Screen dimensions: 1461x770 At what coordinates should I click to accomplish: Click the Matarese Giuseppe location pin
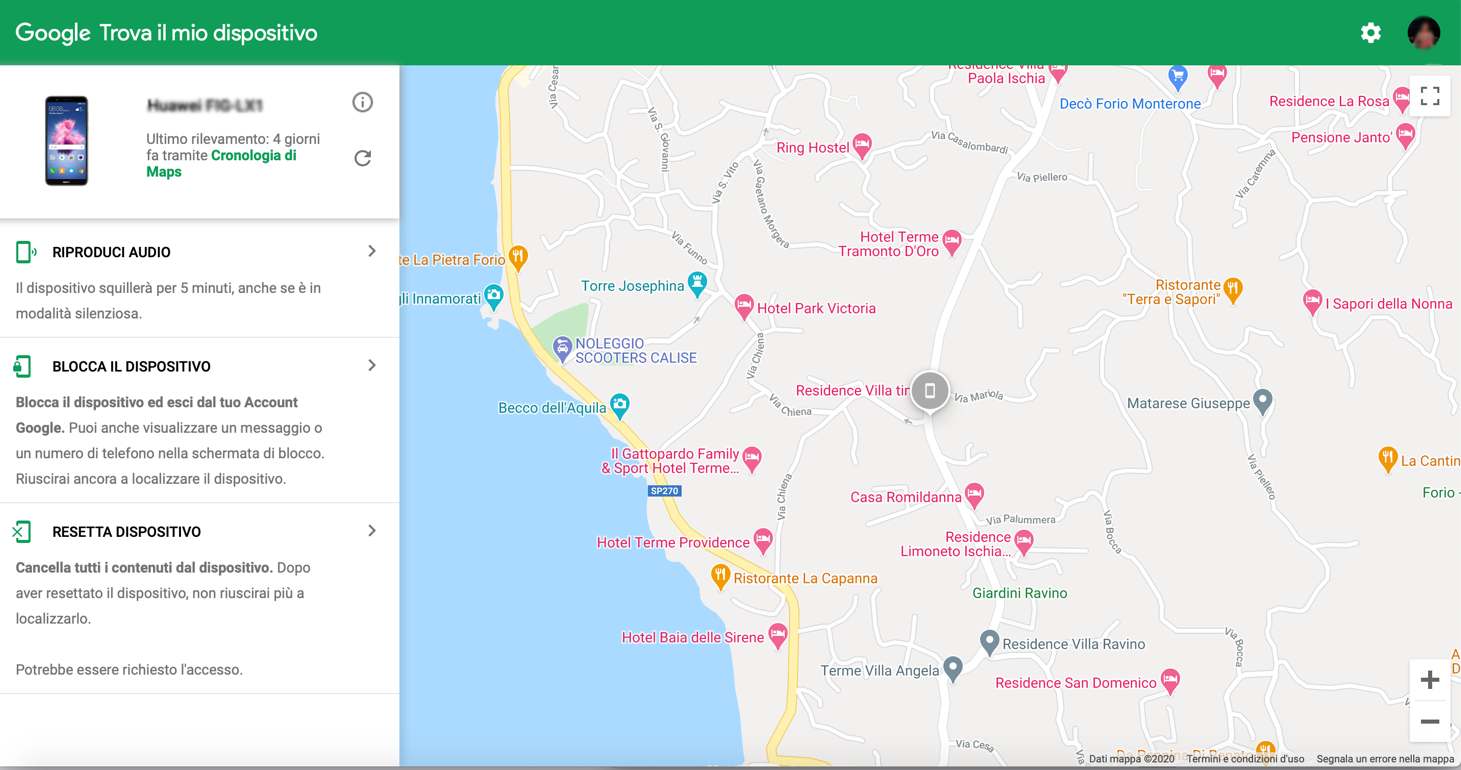tap(1263, 402)
